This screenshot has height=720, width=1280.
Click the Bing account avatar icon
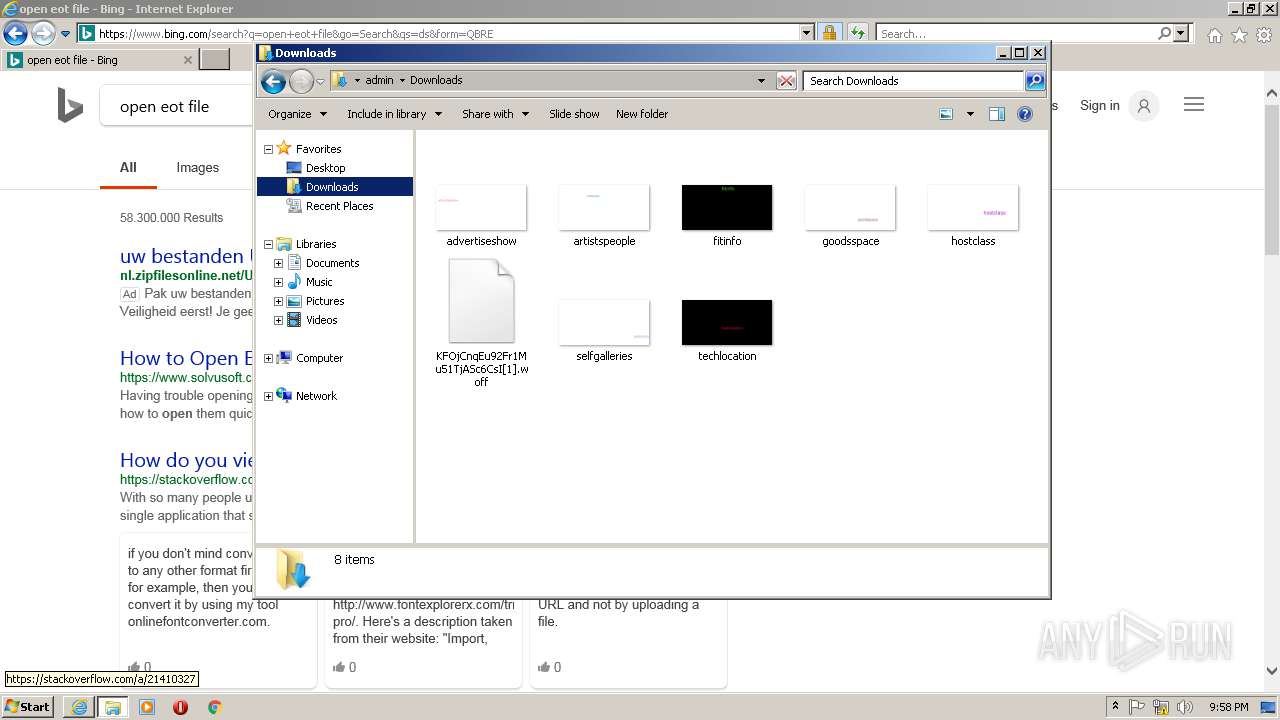click(x=1144, y=106)
